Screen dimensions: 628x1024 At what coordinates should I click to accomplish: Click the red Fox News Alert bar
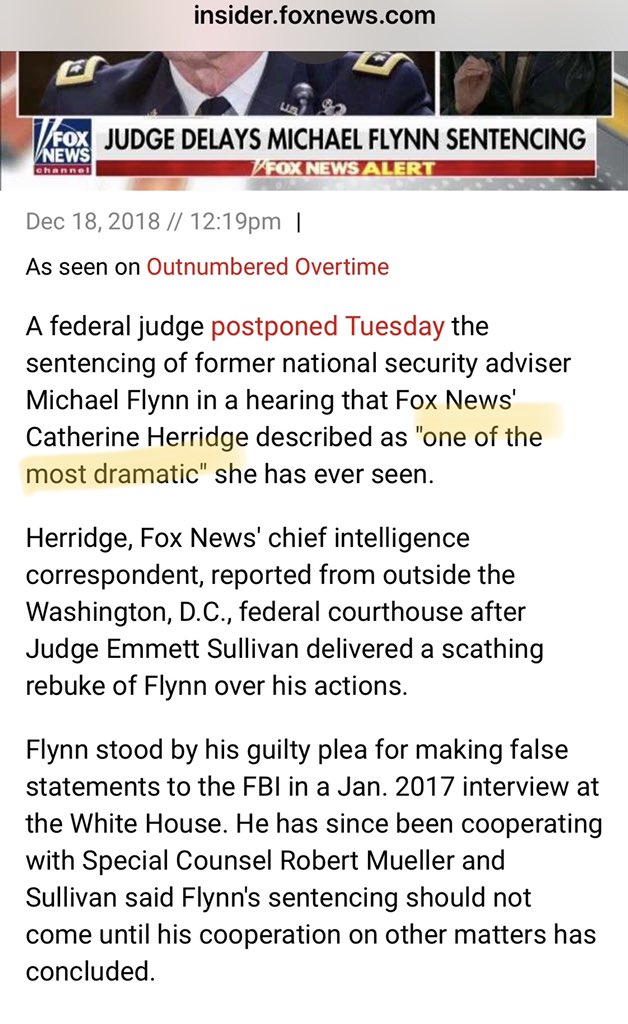click(x=345, y=167)
